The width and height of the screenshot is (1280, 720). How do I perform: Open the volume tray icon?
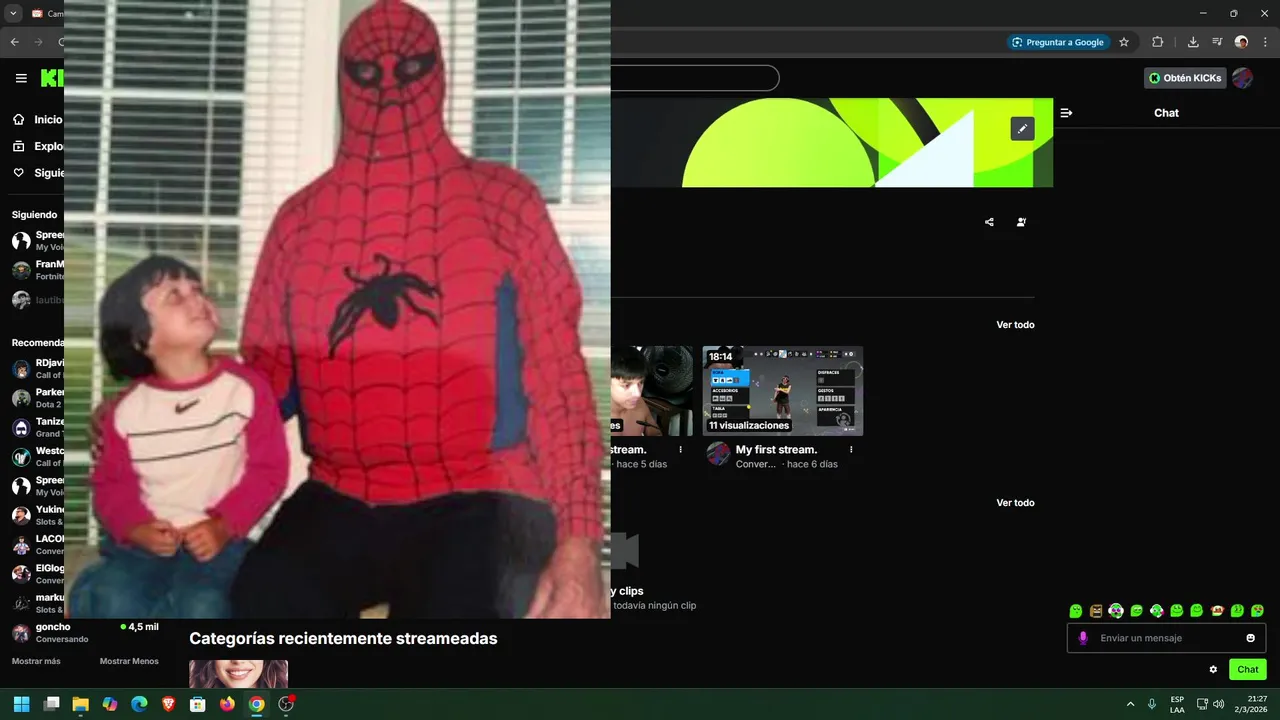[1219, 704]
